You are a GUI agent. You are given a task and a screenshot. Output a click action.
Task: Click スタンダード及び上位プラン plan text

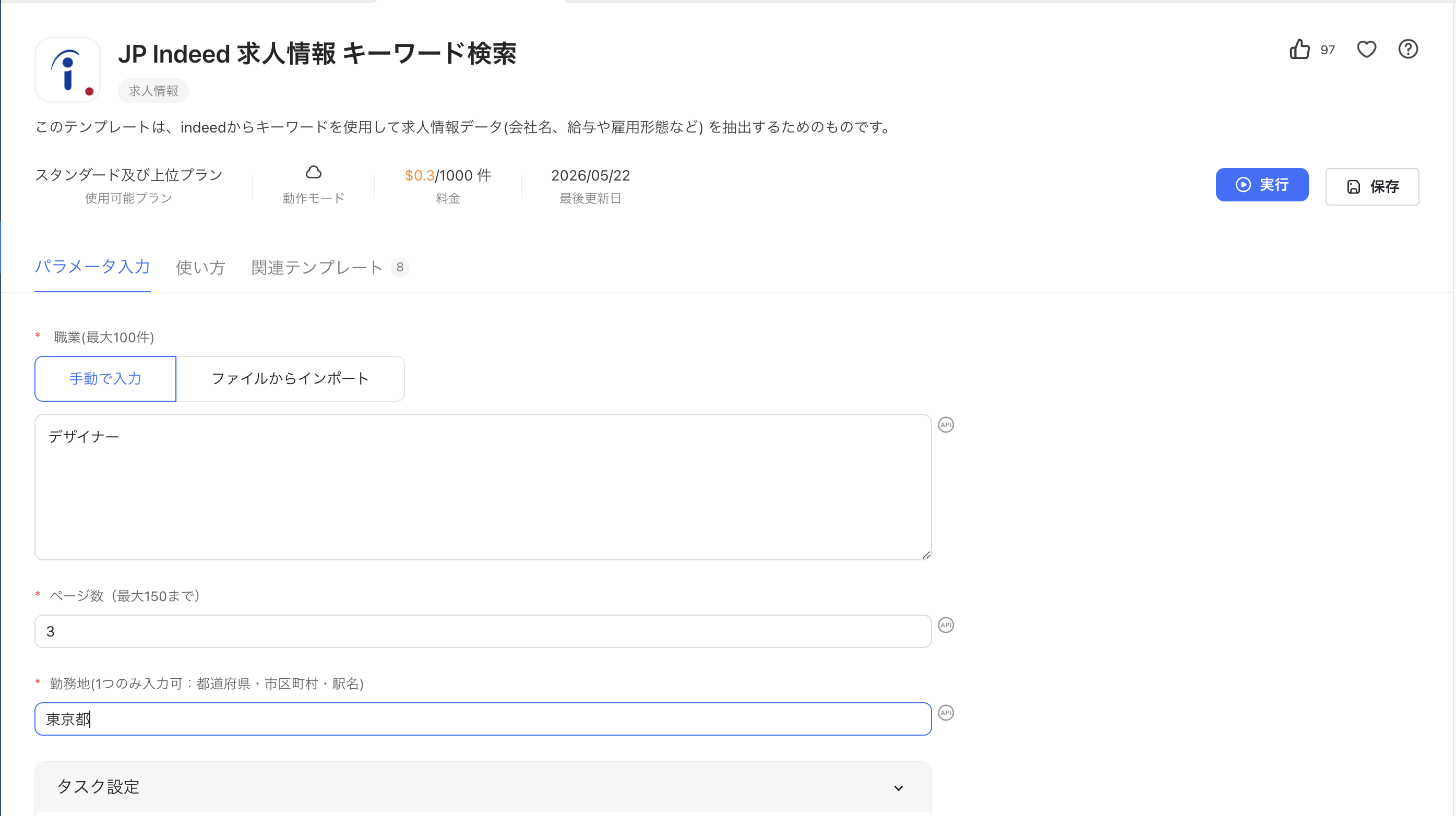pos(128,175)
